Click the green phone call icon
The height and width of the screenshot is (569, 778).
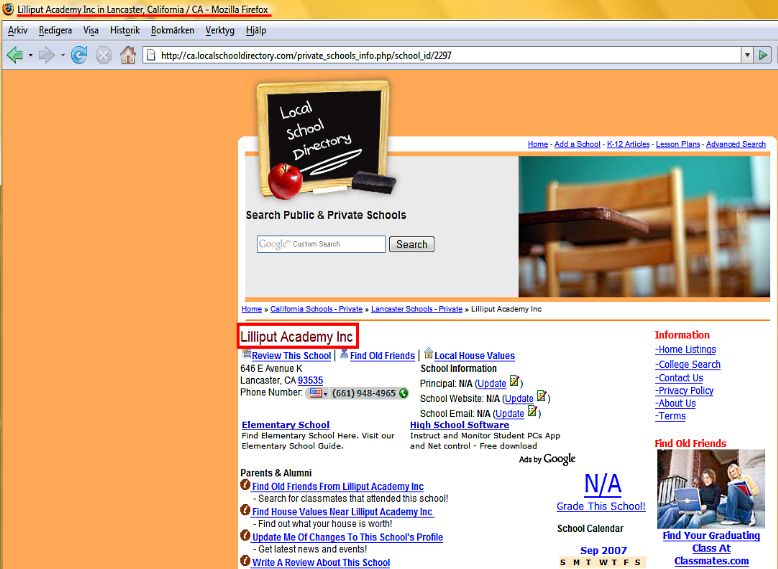(403, 393)
